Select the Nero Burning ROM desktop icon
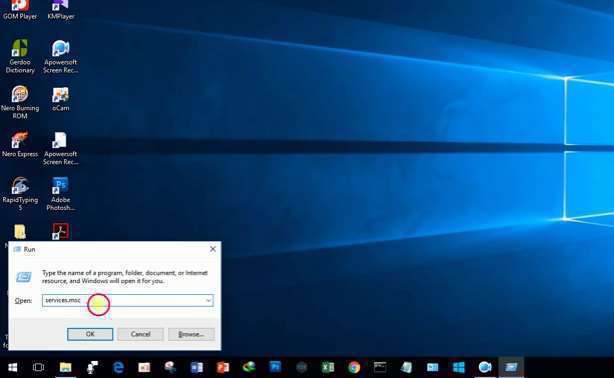614x378 pixels. (x=20, y=102)
